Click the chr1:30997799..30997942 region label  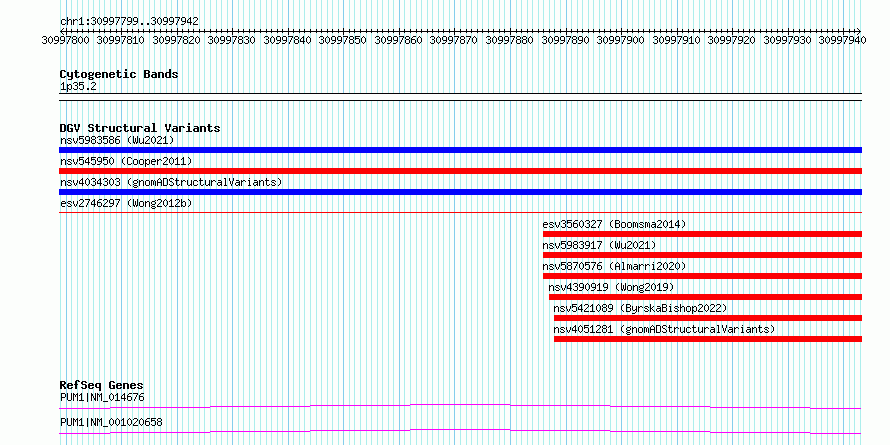[x=129, y=22]
